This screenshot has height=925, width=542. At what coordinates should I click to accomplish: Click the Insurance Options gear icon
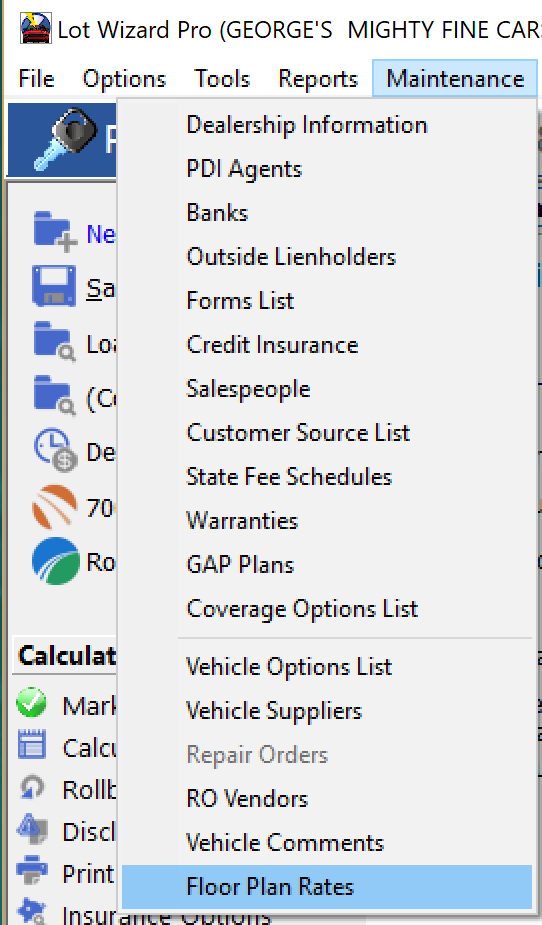tap(31, 911)
